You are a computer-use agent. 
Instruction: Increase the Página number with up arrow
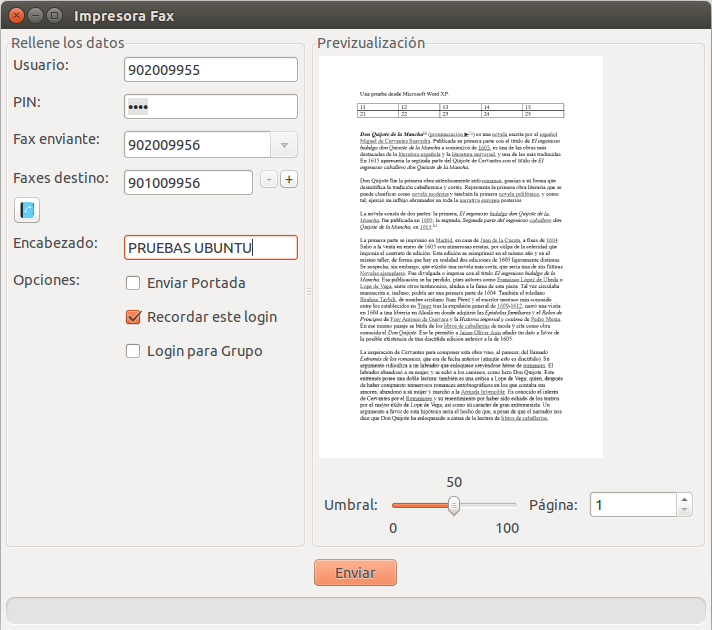[x=684, y=499]
